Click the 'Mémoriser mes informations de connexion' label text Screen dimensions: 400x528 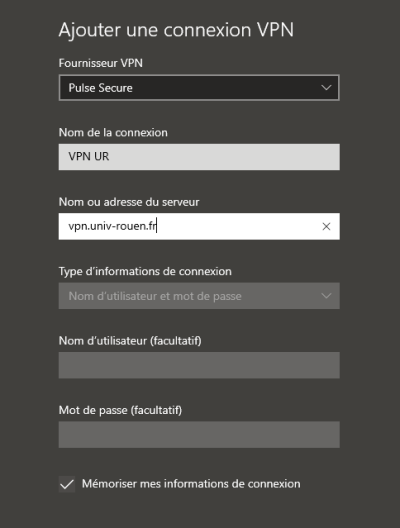click(x=191, y=484)
